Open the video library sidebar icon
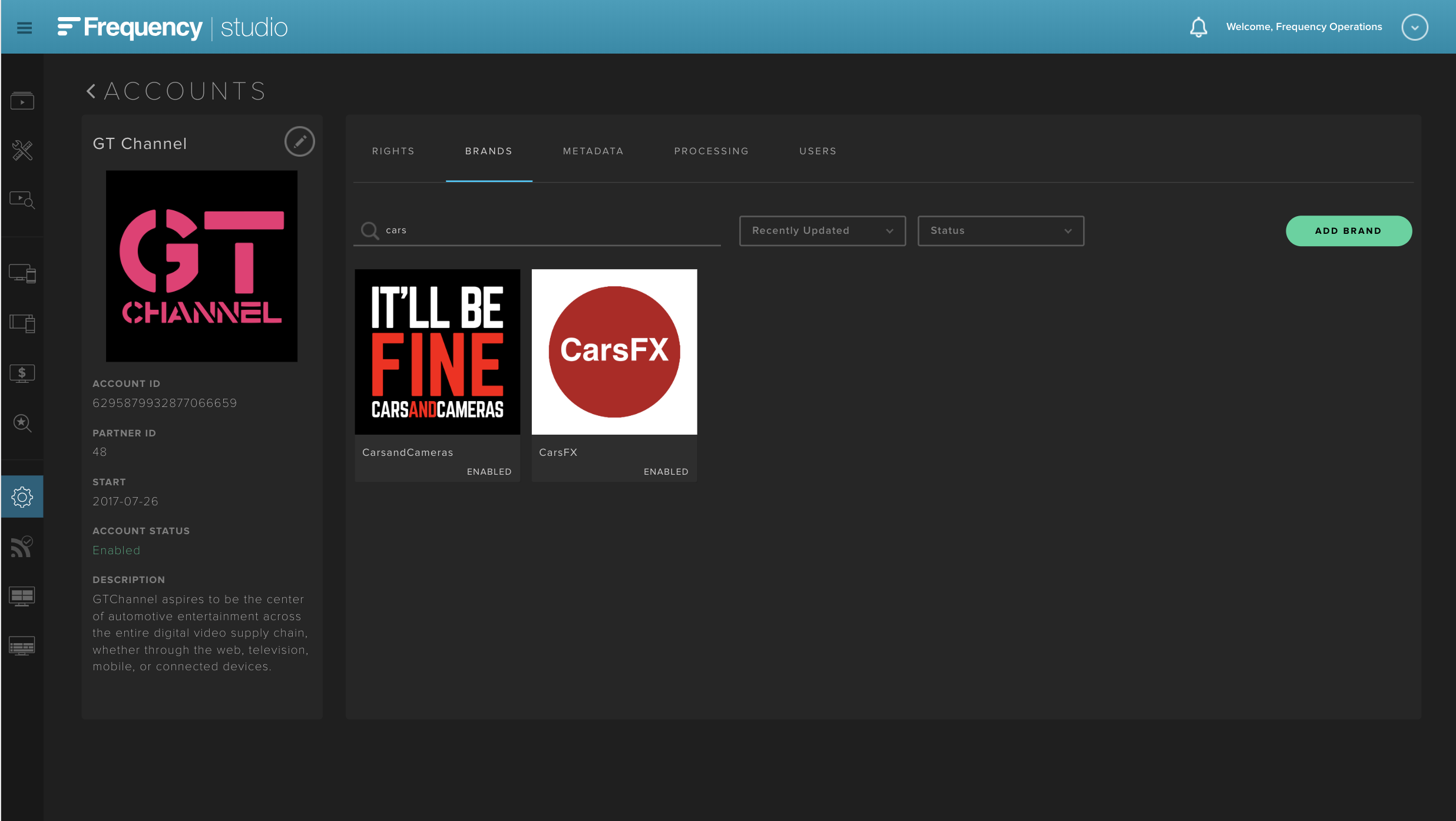This screenshot has height=821, width=1456. 22,101
